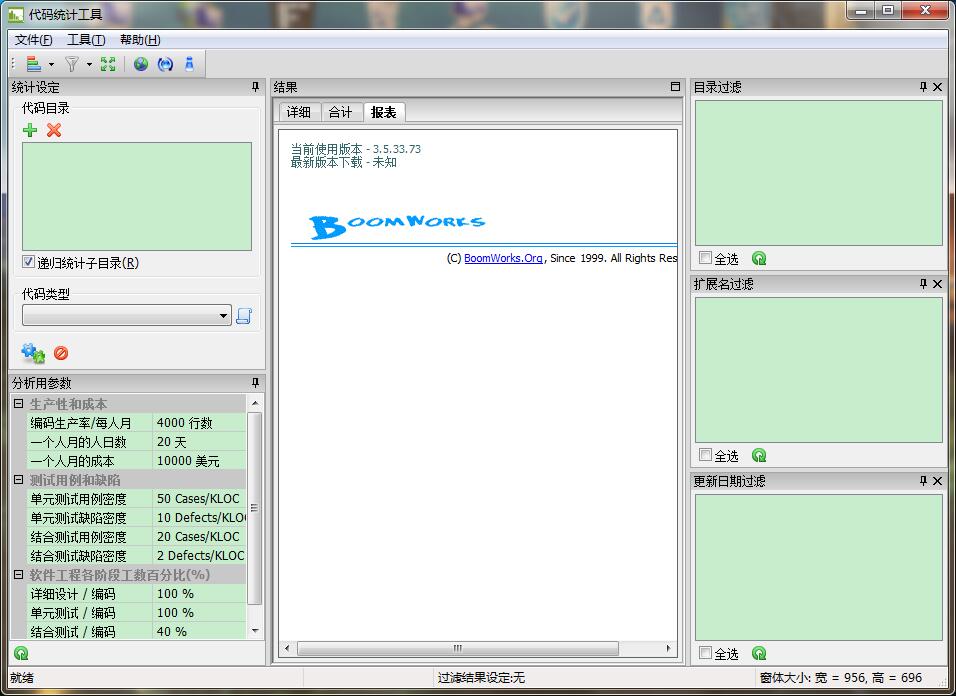Click the 编码生产率 value 4000 行数
The width and height of the screenshot is (956, 696).
tap(198, 423)
